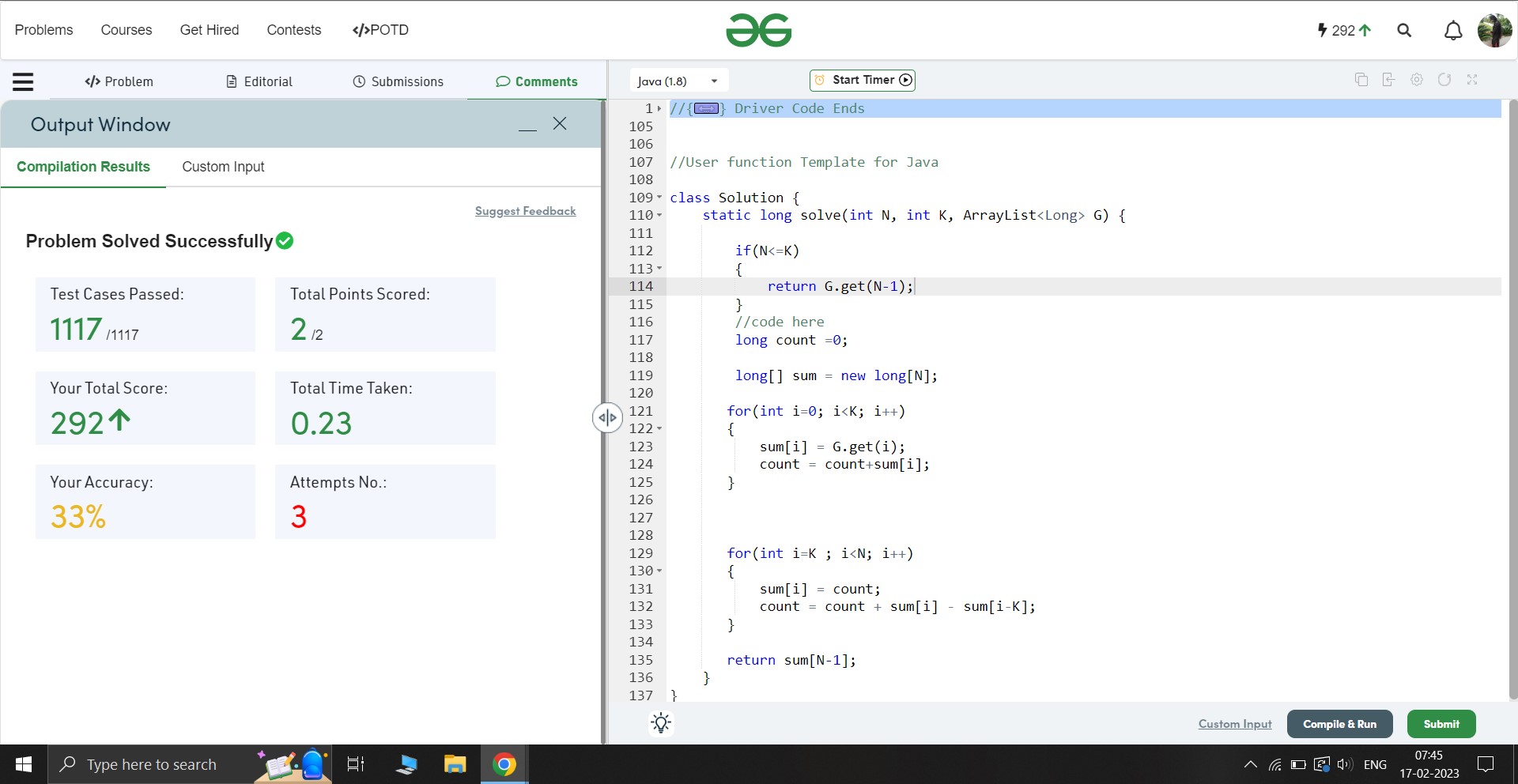Click the Custom Input link below editor

point(1235,724)
